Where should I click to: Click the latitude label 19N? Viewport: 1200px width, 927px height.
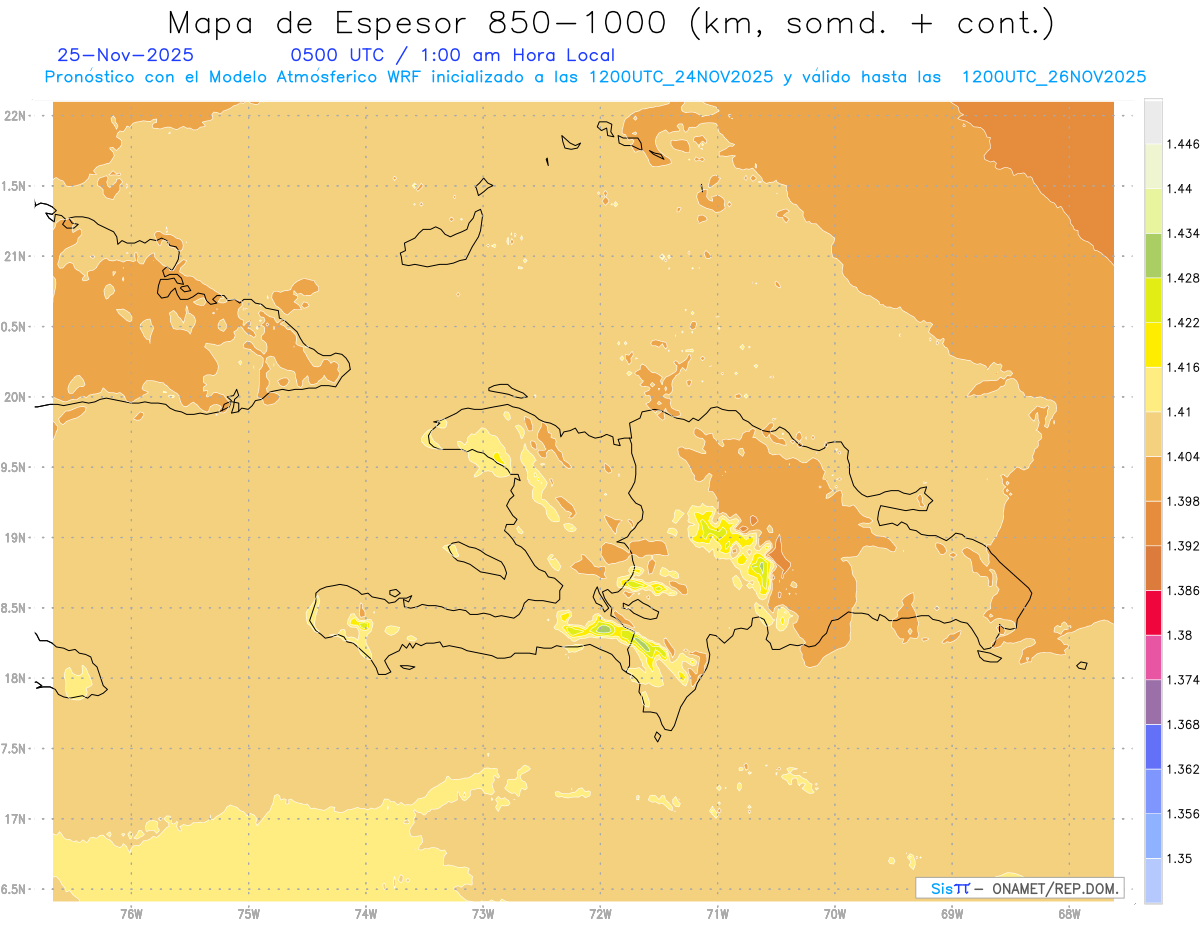tap(16, 538)
